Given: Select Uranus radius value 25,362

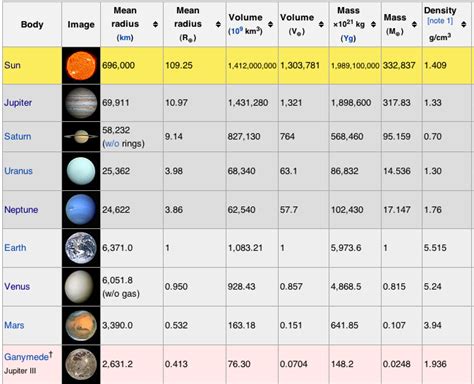Looking at the screenshot, I should pos(116,171).
